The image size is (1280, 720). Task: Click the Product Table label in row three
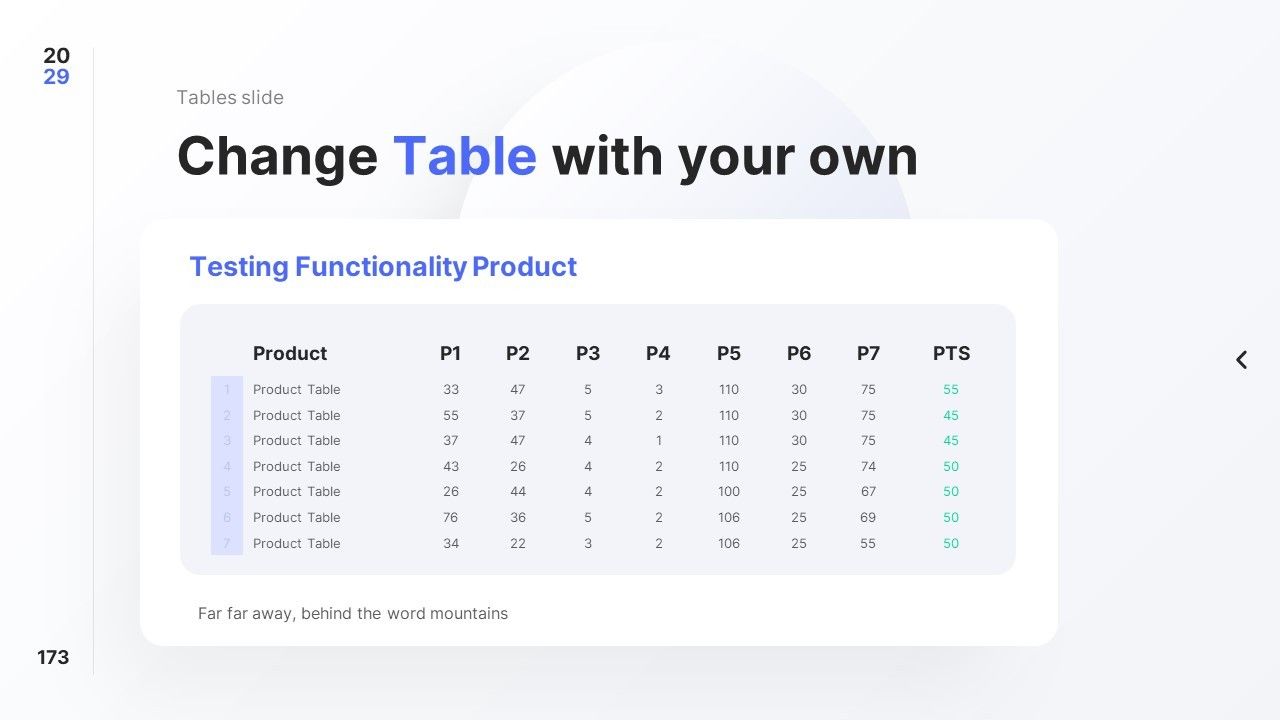point(296,441)
